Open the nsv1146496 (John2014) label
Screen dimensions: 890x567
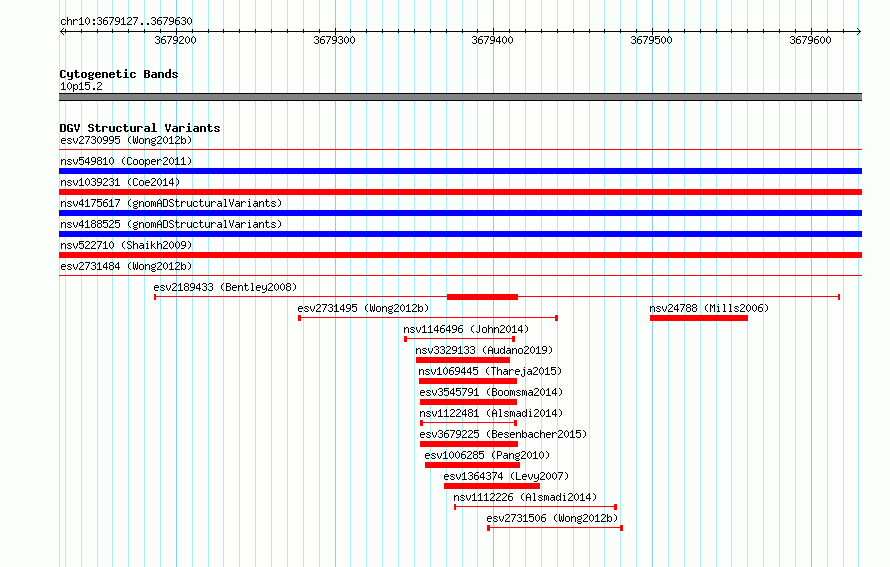(x=466, y=329)
